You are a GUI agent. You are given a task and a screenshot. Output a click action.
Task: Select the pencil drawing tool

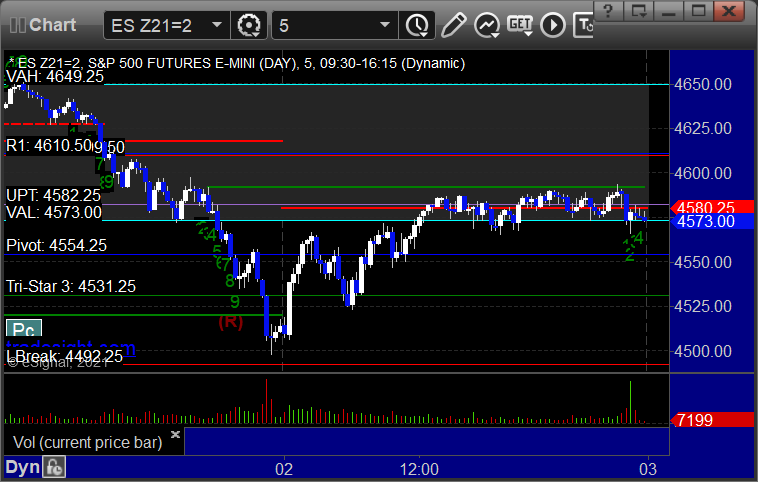pyautogui.click(x=453, y=25)
